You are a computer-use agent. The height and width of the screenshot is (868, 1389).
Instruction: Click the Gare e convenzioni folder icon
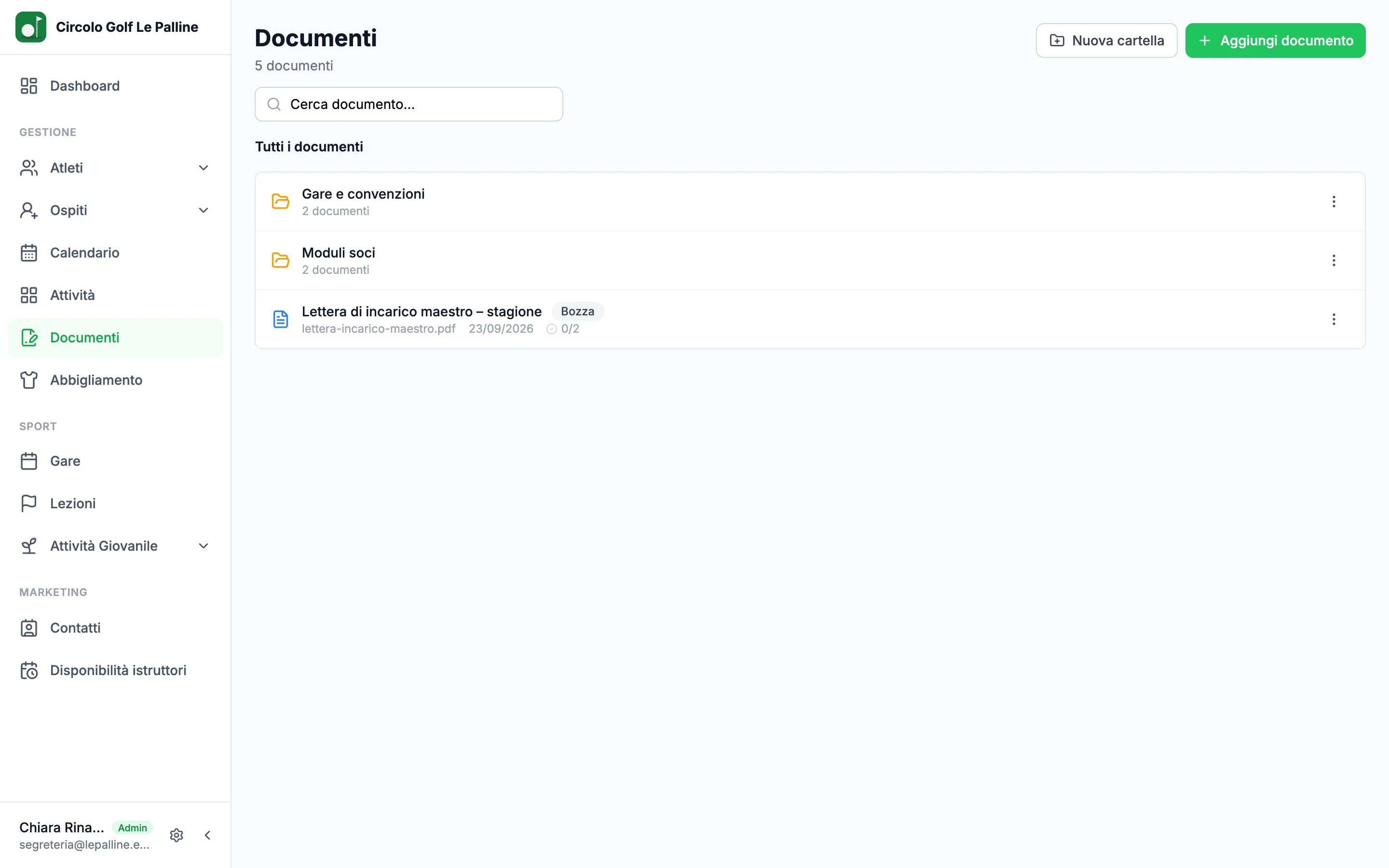tap(280, 202)
